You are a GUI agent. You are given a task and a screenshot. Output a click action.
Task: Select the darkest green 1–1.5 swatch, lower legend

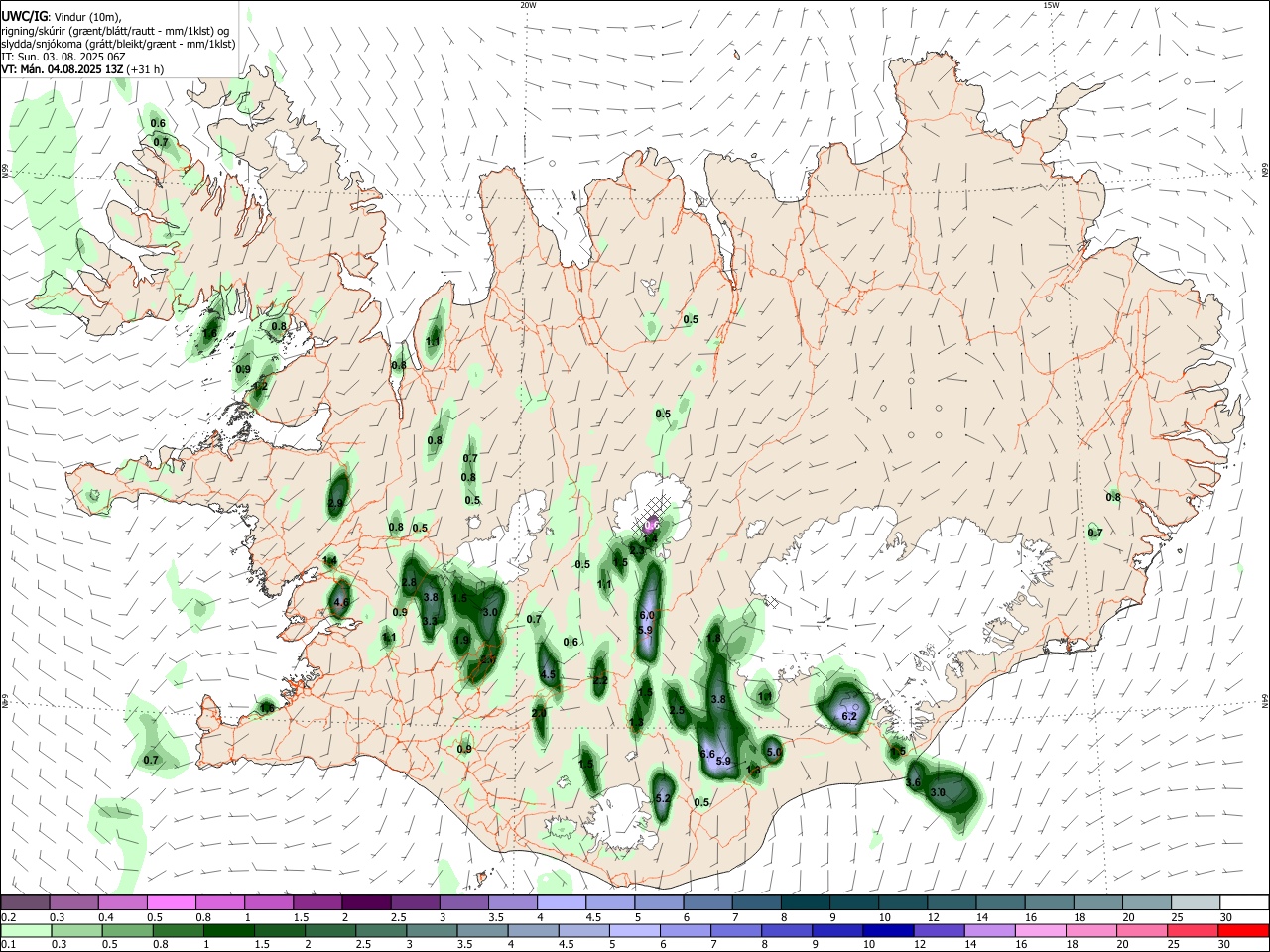[227, 930]
